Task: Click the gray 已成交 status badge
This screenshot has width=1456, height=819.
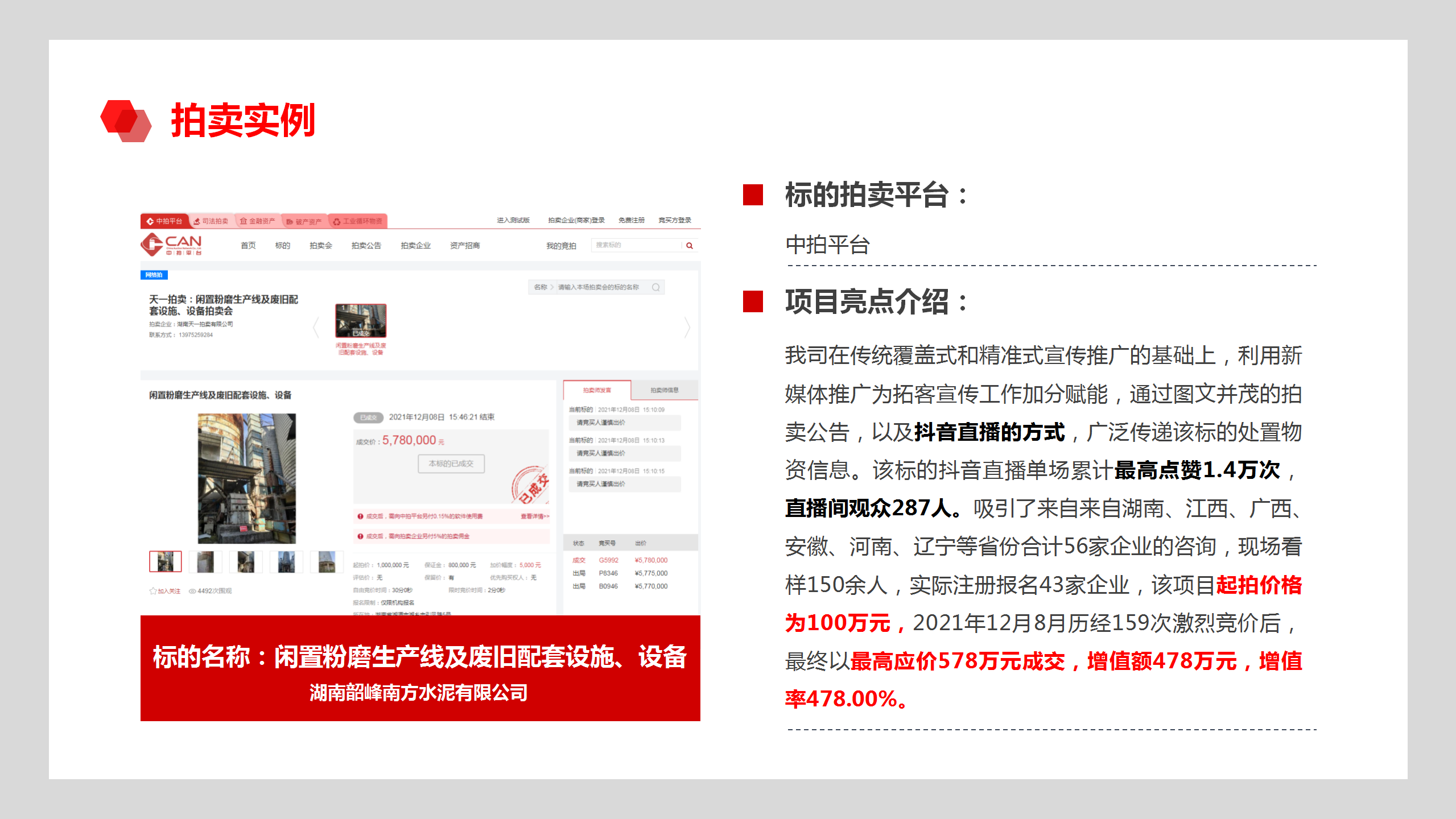Action: coord(368,417)
